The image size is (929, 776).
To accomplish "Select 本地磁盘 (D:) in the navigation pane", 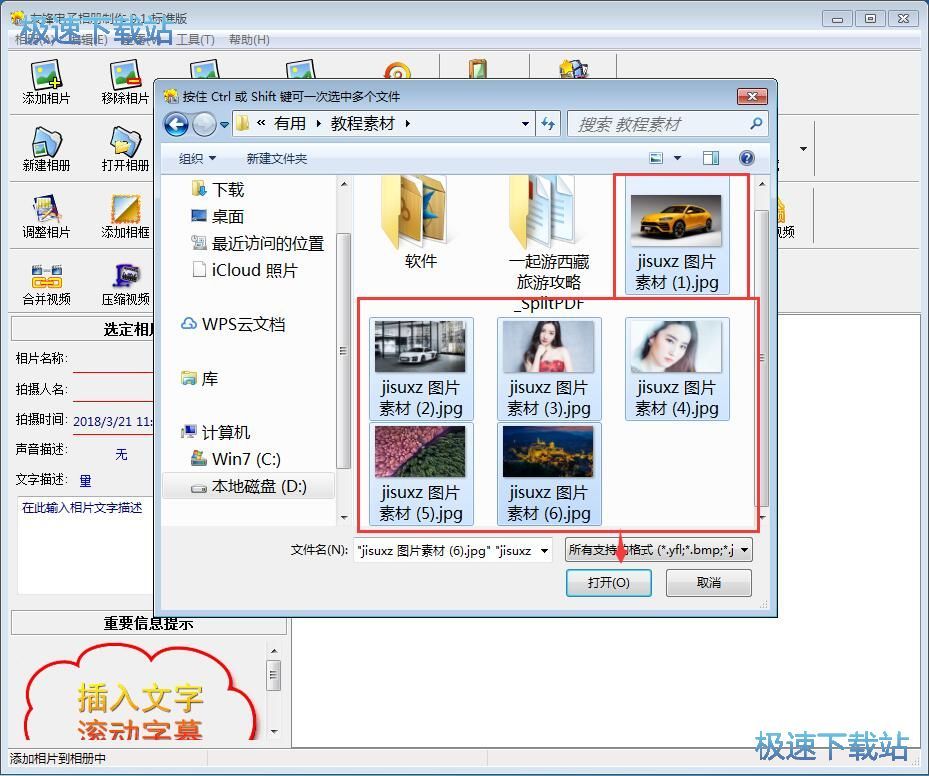I will [249, 486].
